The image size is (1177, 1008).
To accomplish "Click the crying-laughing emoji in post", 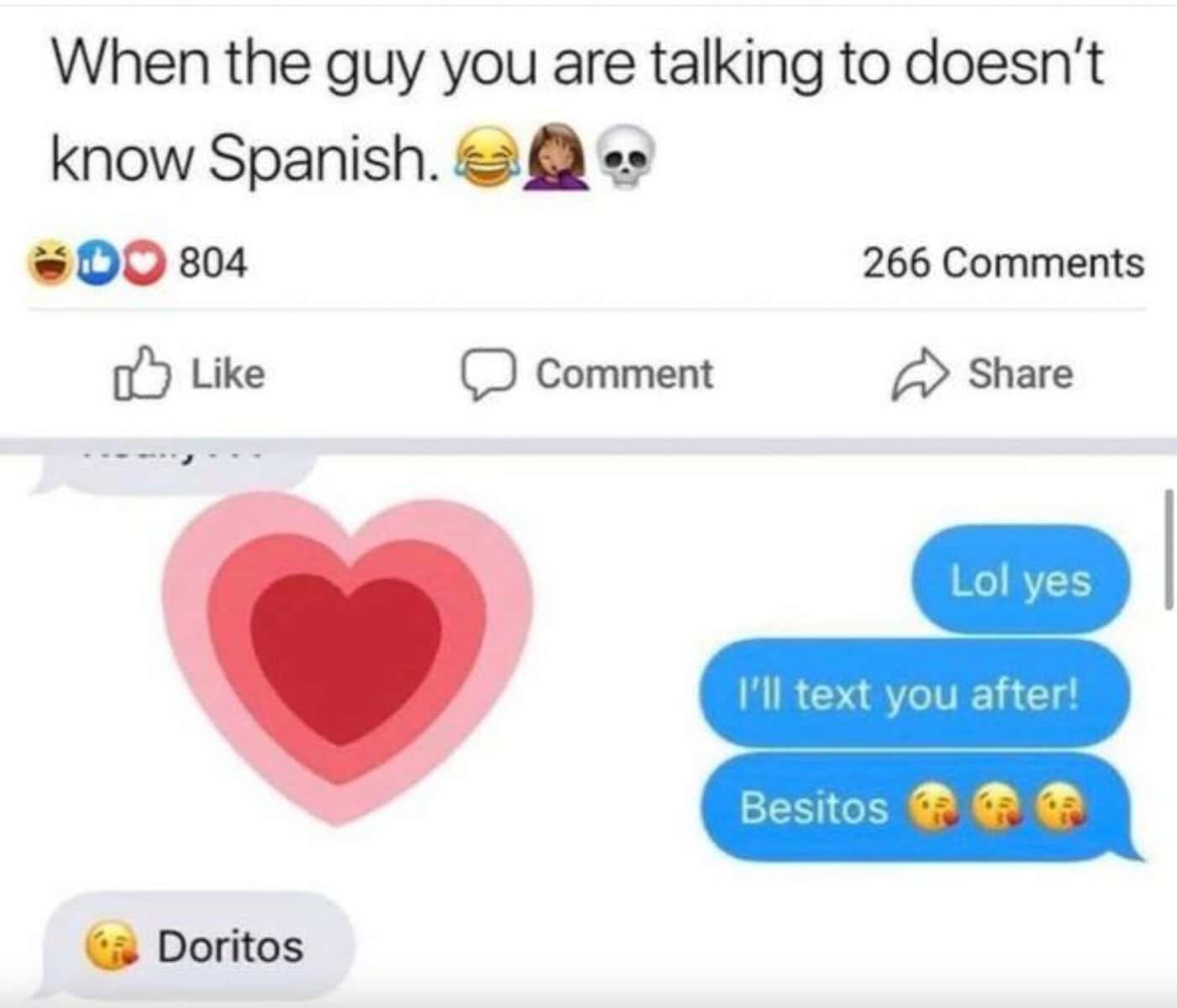I will point(486,158).
